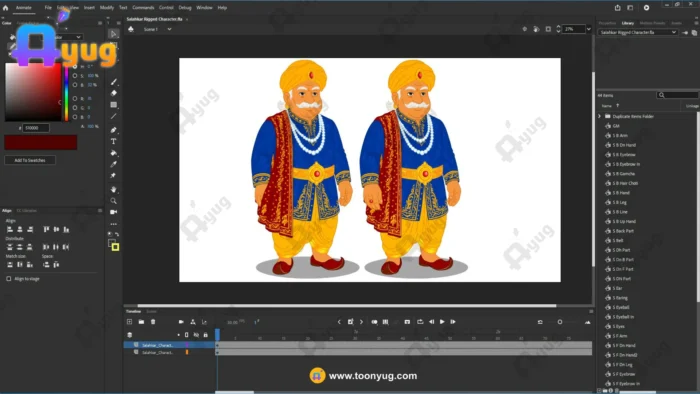
Task: Select the Eyedropper tool
Action: pyautogui.click(x=113, y=164)
